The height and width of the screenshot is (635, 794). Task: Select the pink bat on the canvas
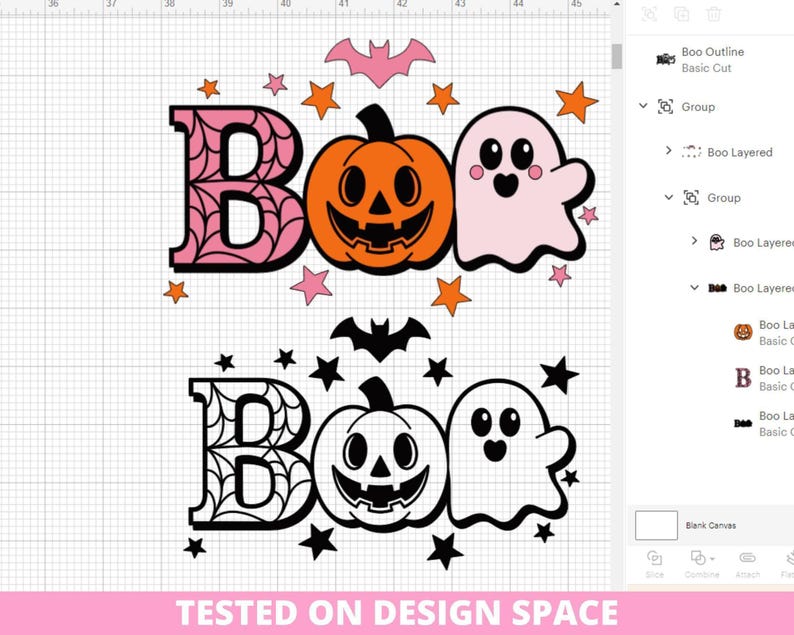click(380, 63)
